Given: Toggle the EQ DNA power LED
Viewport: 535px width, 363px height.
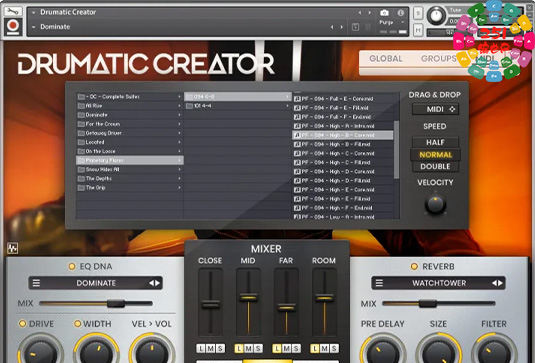Looking at the screenshot, I should click(72, 266).
